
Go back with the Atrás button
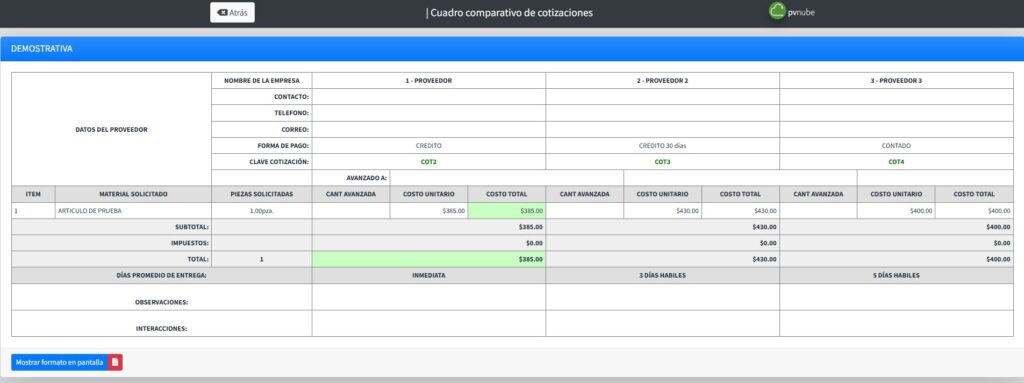[232, 12]
